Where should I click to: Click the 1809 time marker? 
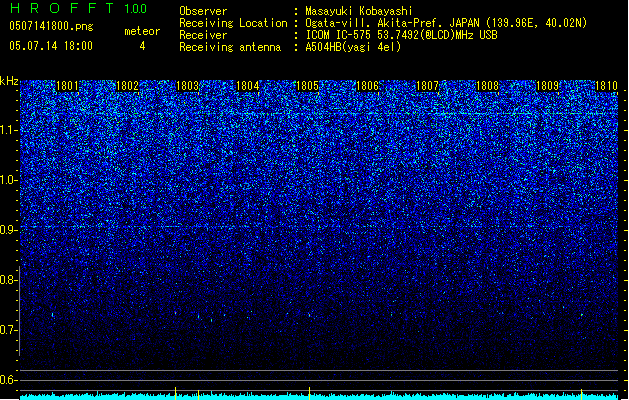coord(548,86)
